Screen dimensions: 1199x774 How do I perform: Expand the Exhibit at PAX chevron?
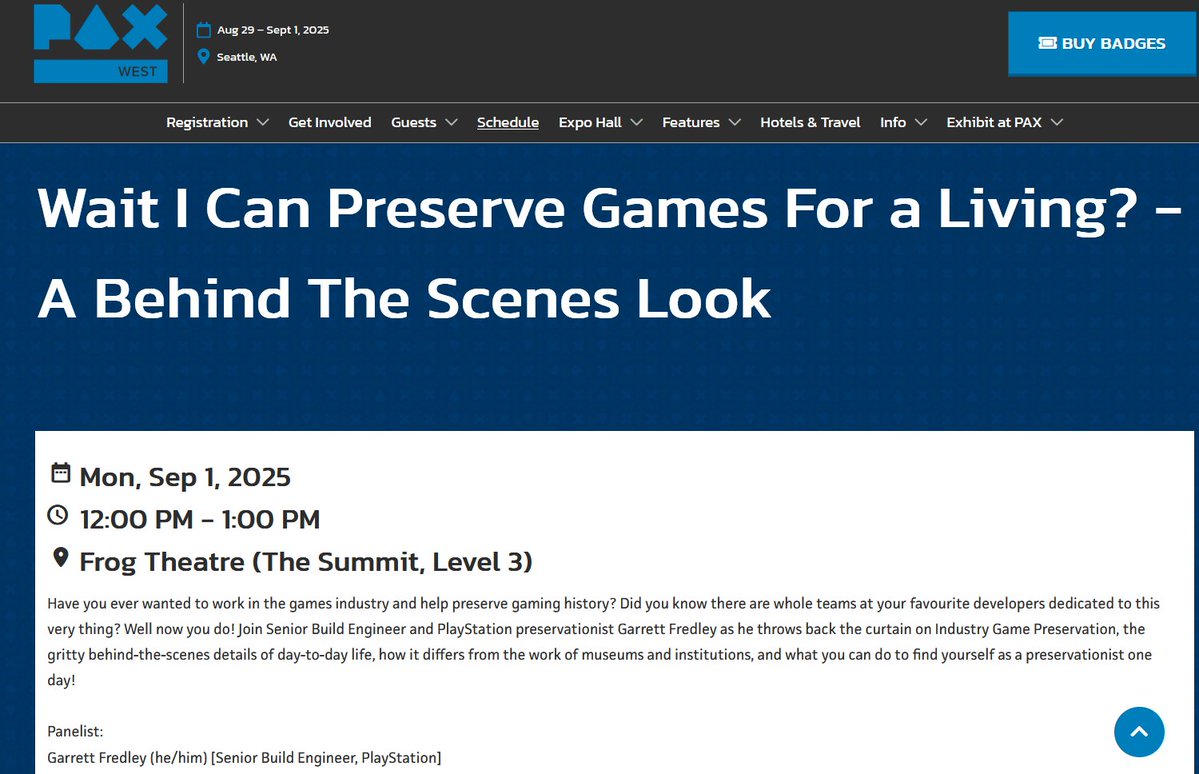pyautogui.click(x=1057, y=122)
